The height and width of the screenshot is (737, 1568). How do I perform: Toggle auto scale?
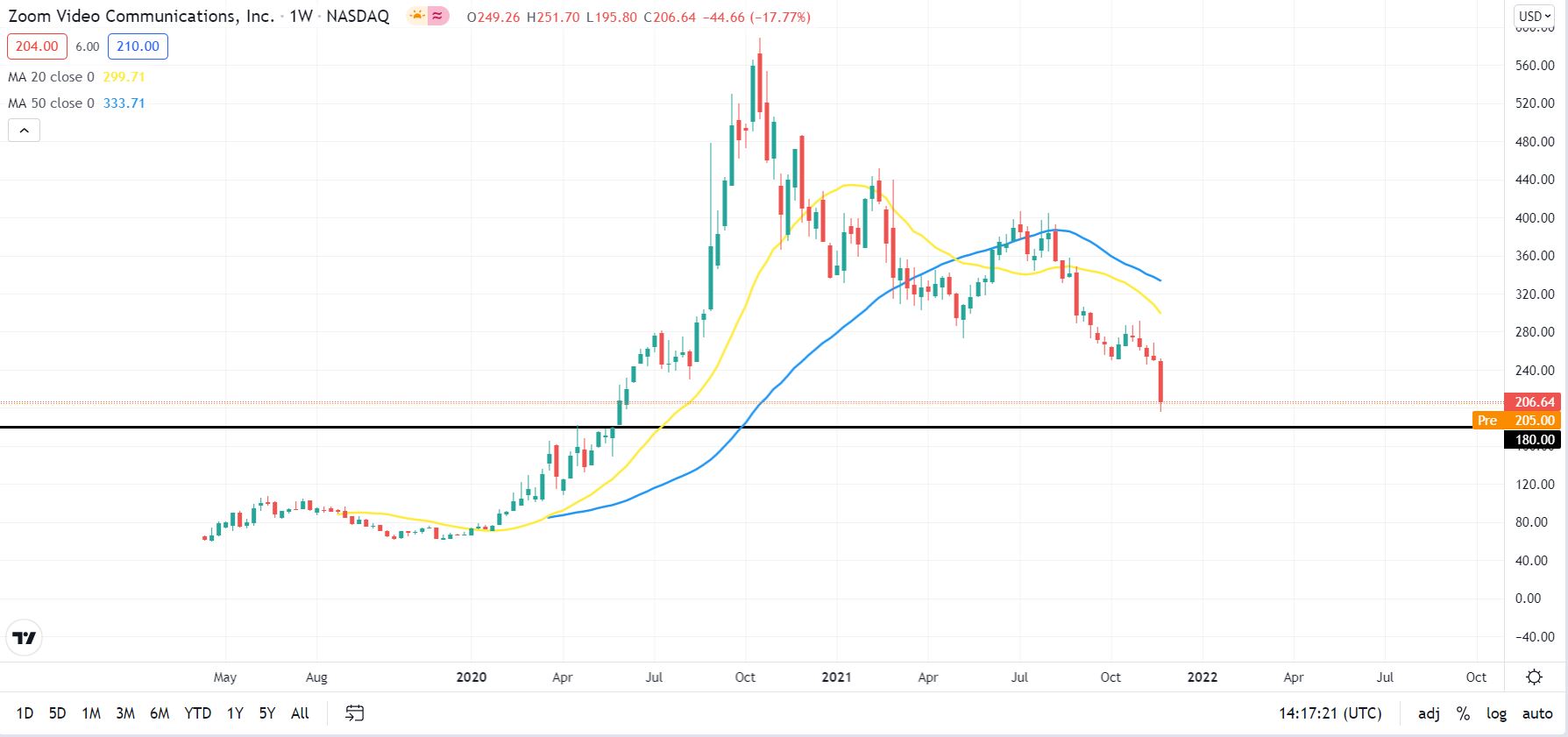click(x=1537, y=713)
